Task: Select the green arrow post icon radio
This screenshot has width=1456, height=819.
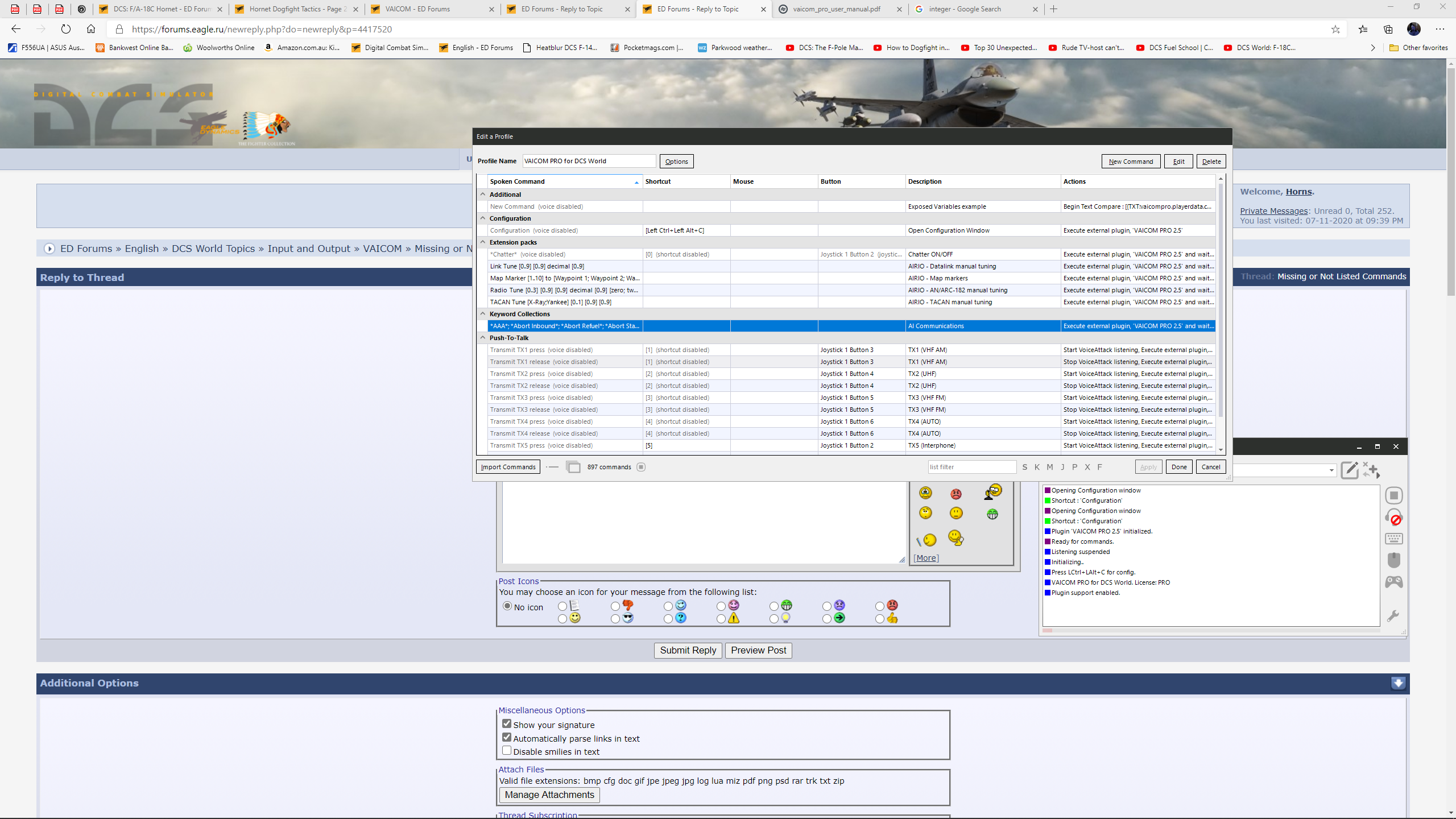Action: [x=827, y=619]
